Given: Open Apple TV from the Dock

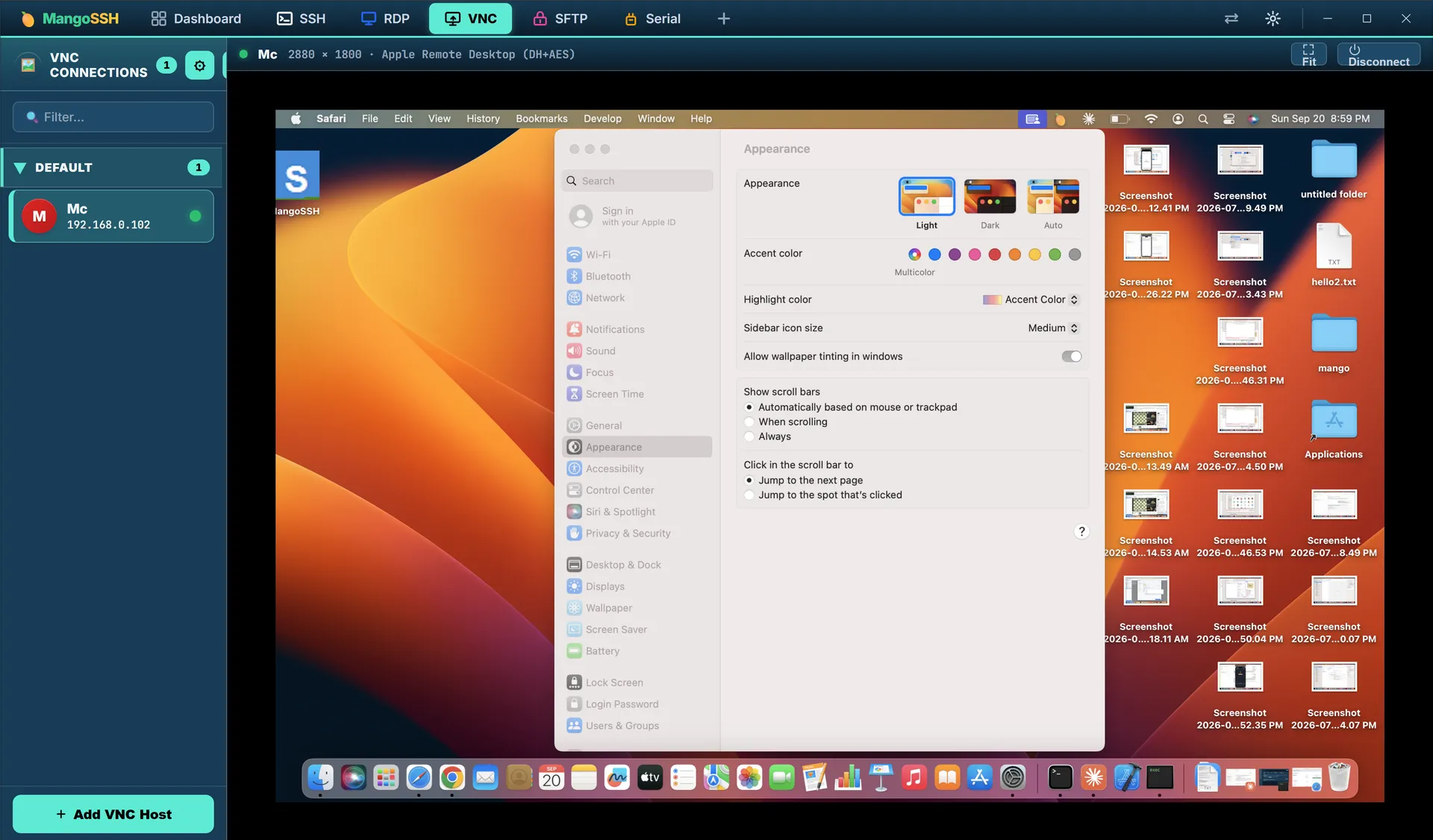Looking at the screenshot, I should click(x=650, y=777).
